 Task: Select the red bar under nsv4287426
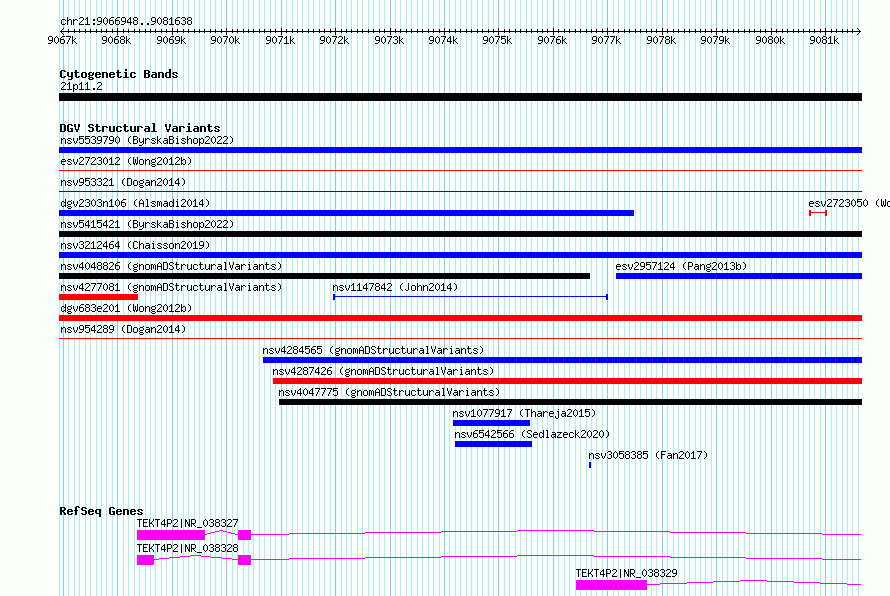pos(568,381)
